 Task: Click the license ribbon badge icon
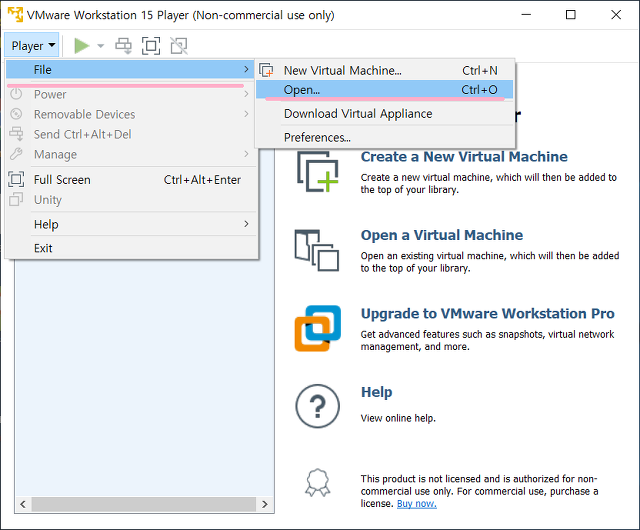[x=318, y=483]
